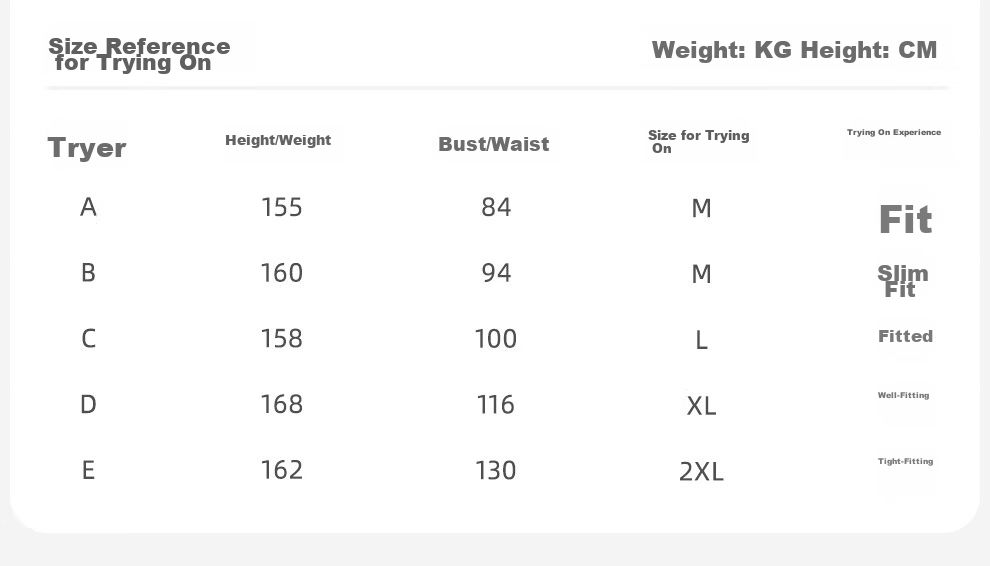Select size 2XL for tryer E

click(701, 471)
